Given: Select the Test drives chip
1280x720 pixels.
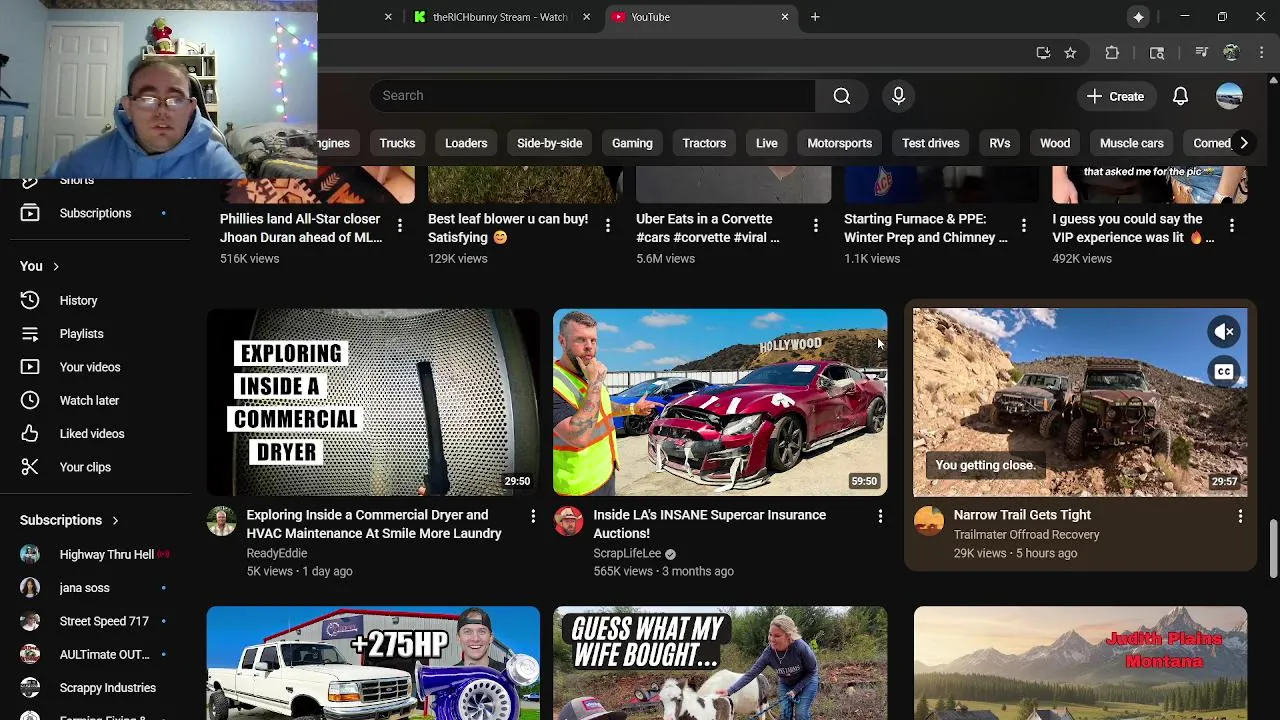Looking at the screenshot, I should (931, 143).
